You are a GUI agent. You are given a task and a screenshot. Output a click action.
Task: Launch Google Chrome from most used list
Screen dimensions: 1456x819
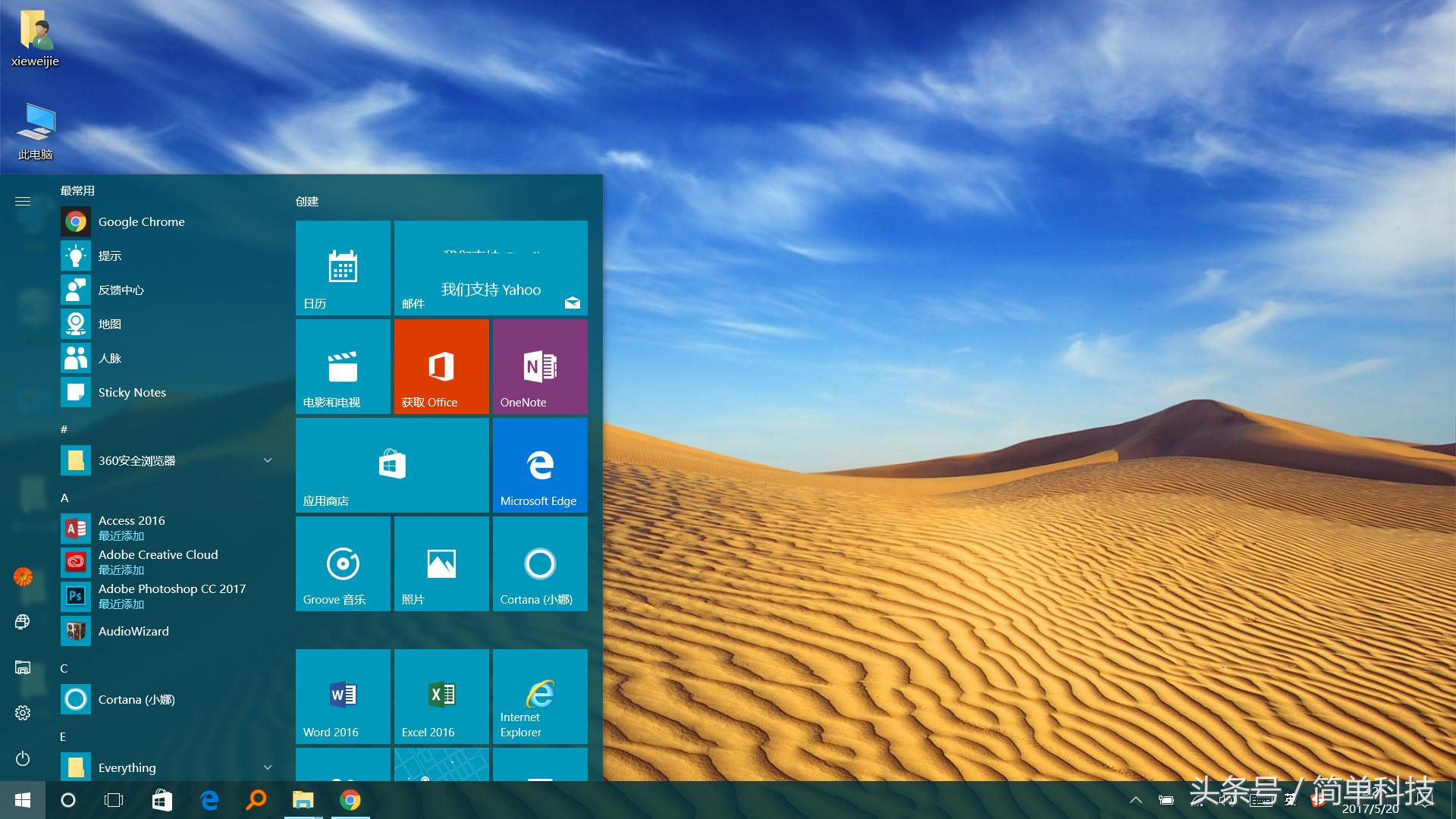[x=142, y=221]
